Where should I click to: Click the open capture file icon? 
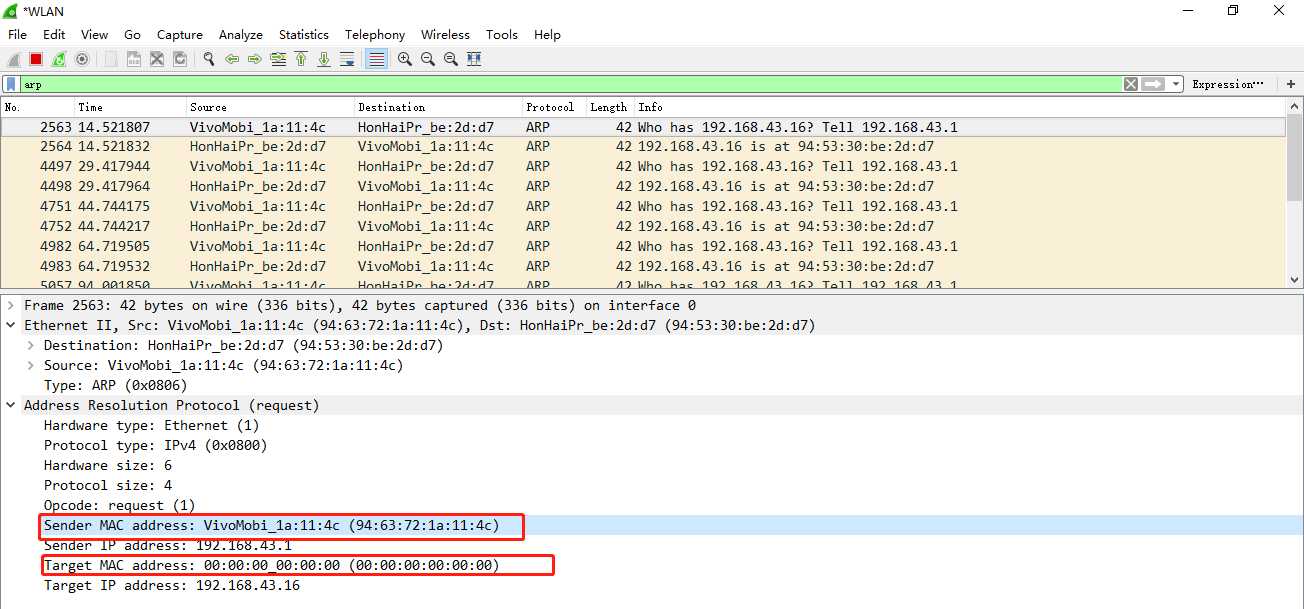click(x=110, y=59)
